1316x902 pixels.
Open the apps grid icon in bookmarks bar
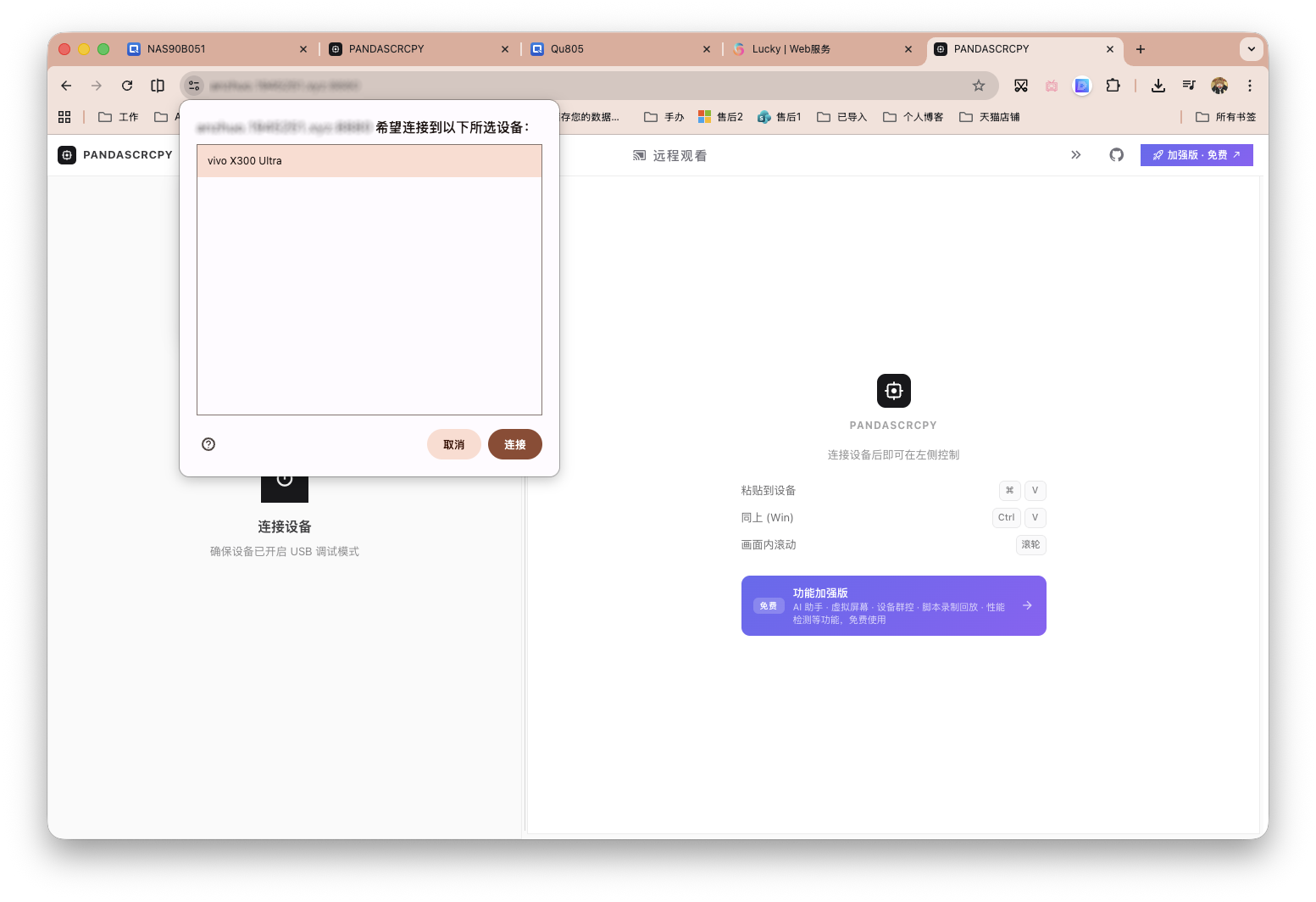coord(64,117)
